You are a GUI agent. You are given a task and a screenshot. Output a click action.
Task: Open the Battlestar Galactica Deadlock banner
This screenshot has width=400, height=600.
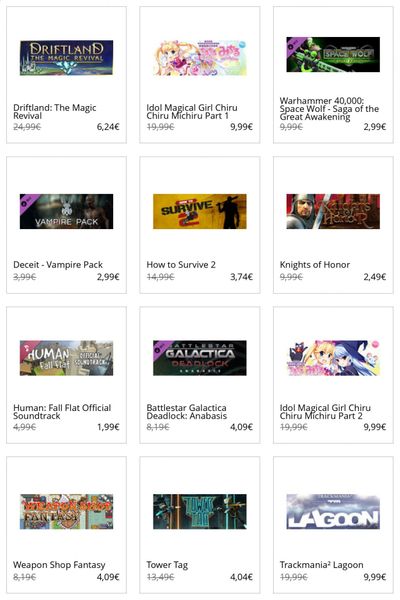(199, 358)
